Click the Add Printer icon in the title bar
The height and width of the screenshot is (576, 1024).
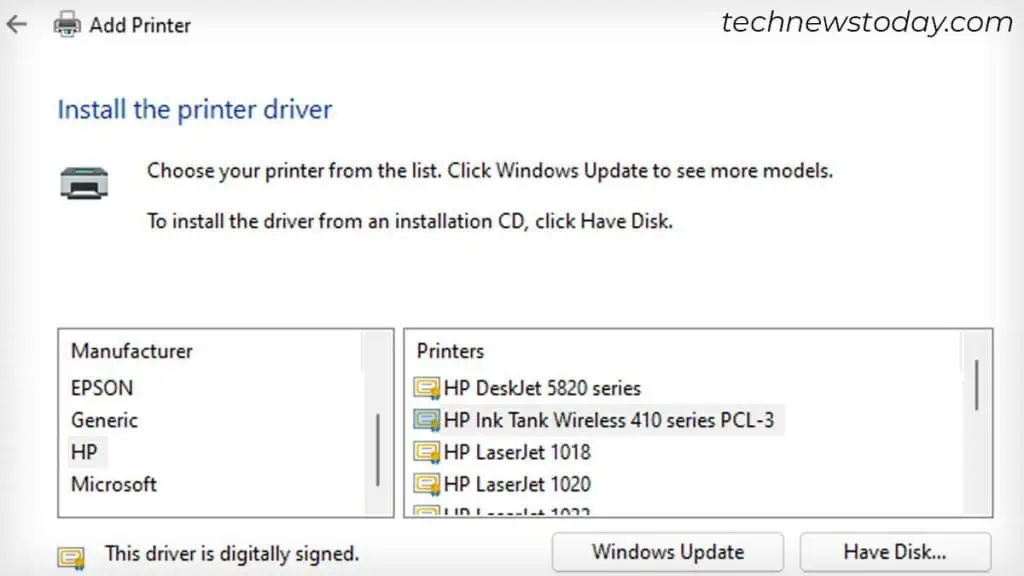click(66, 24)
